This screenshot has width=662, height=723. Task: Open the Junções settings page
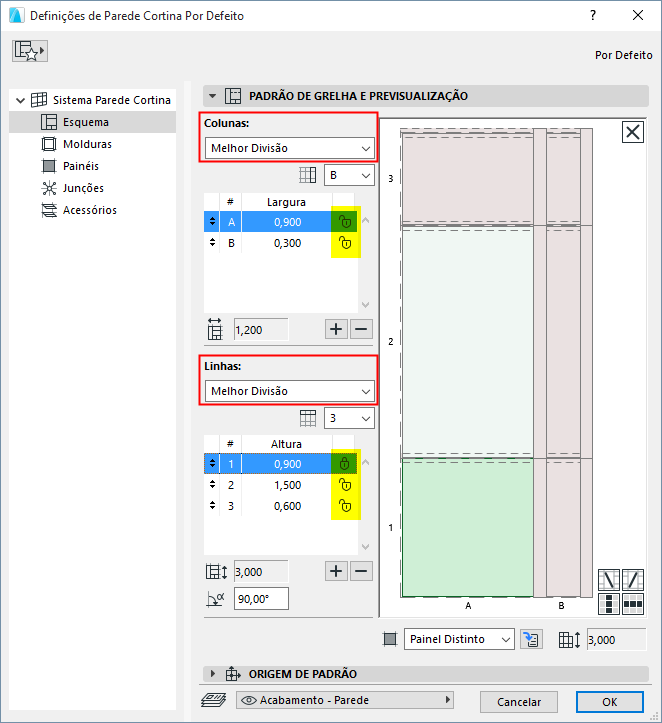point(83,188)
